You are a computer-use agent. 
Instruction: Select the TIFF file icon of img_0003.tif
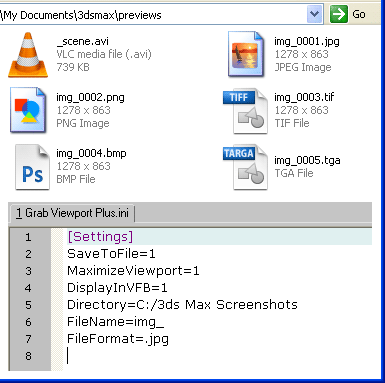[x=245, y=112]
